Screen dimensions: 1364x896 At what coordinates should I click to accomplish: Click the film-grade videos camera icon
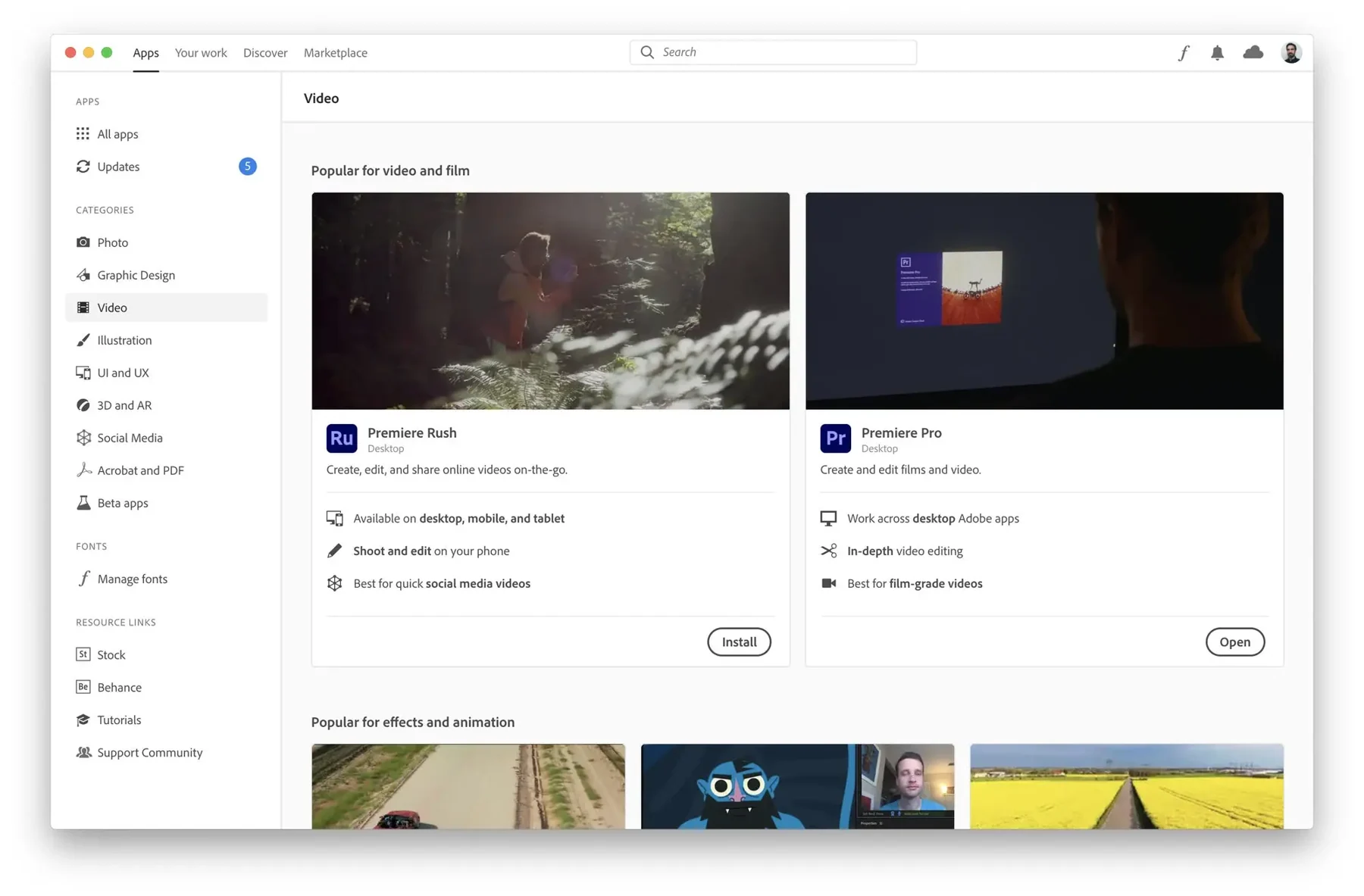(828, 583)
